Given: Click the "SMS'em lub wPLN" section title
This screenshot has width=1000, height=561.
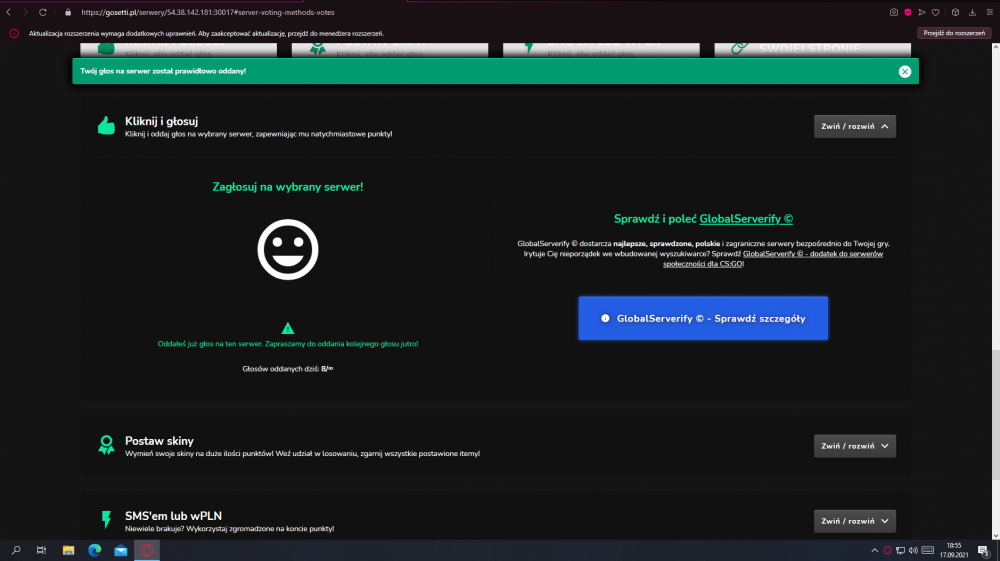Looking at the screenshot, I should click(173, 516).
